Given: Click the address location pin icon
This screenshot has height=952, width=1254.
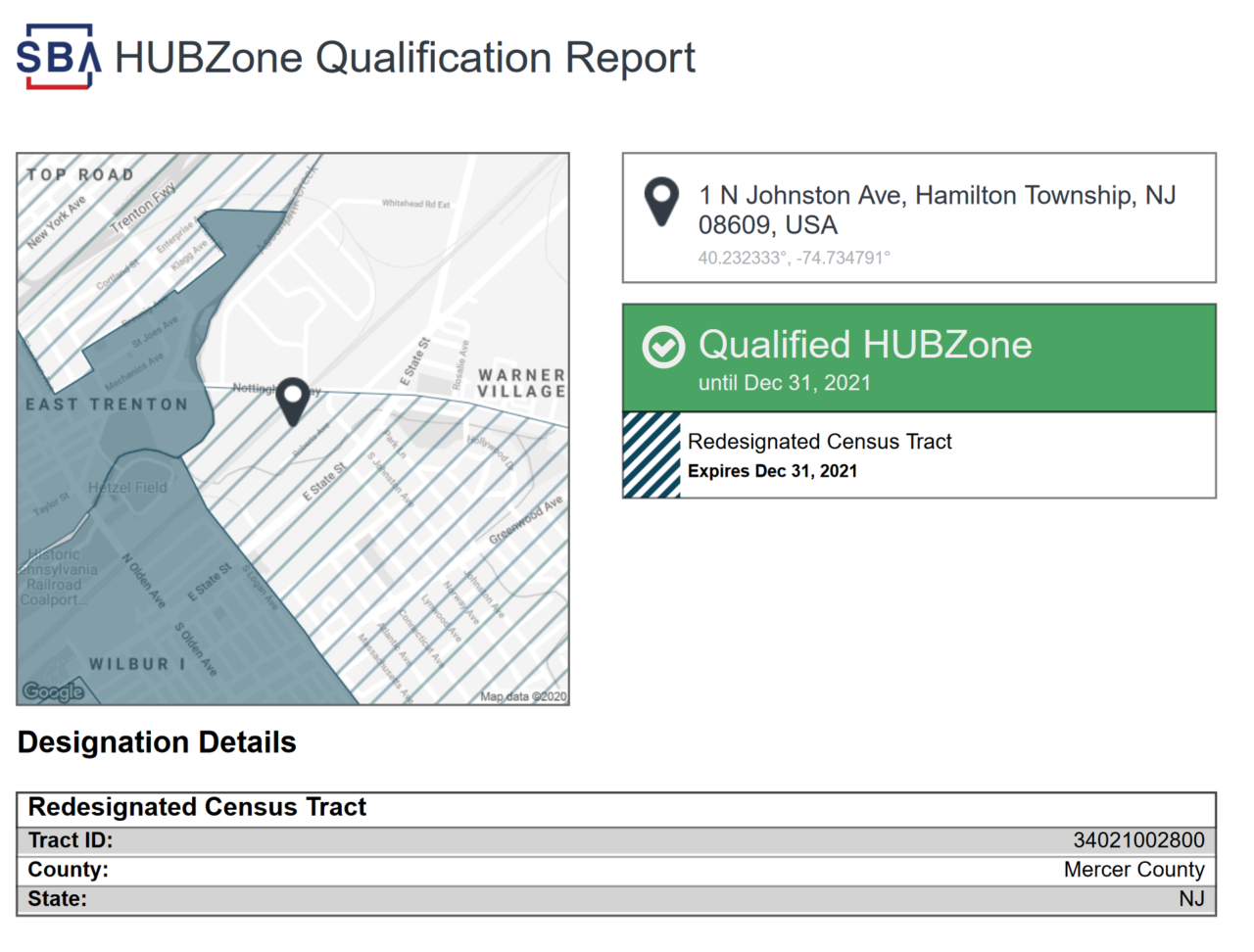Looking at the screenshot, I should [662, 203].
